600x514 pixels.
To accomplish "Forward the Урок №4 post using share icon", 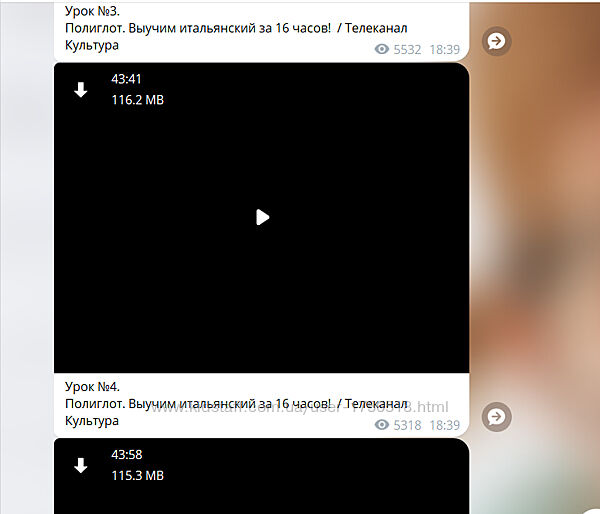I will coord(496,416).
